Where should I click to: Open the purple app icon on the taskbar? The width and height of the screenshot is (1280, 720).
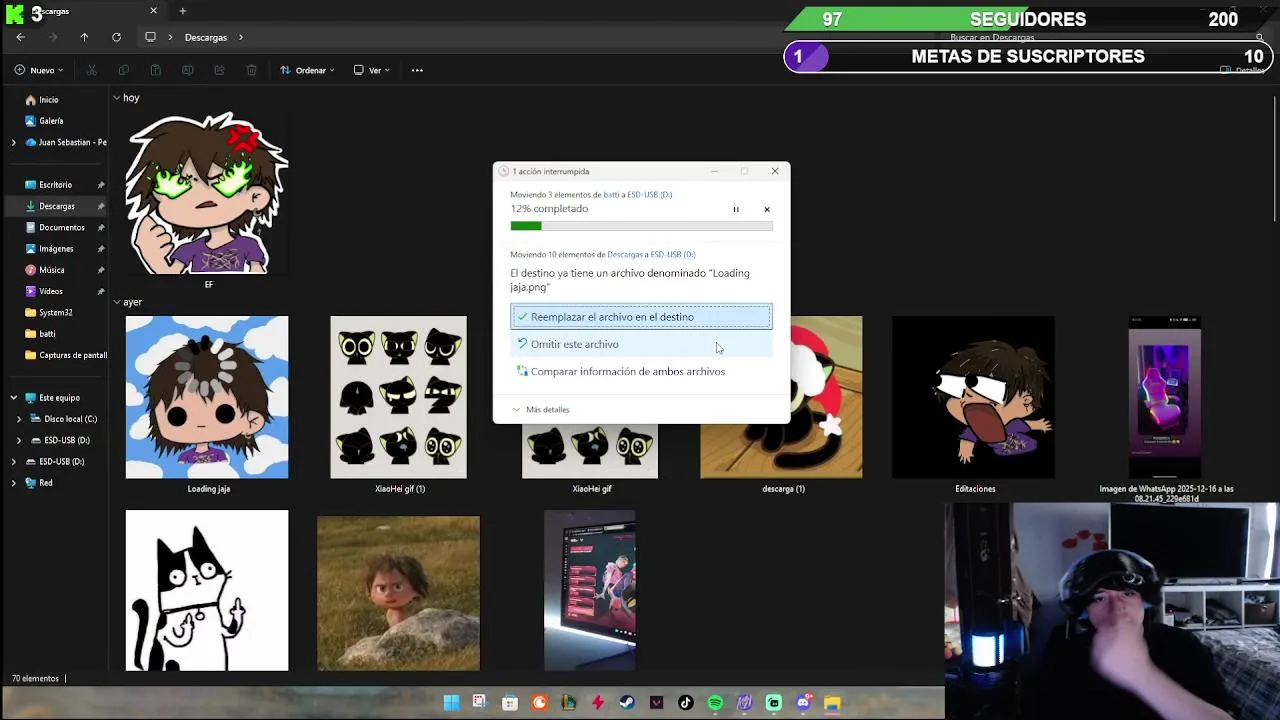tap(744, 703)
